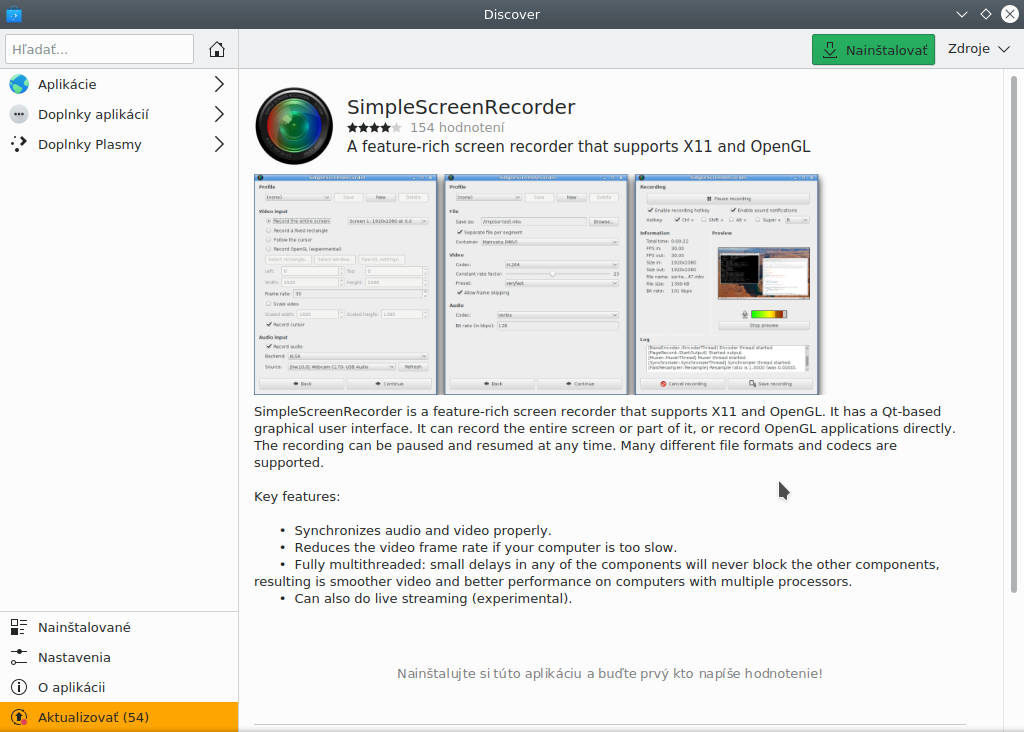Install the app with Nainštalovať button
Screen dimensions: 1024x732
point(873,50)
